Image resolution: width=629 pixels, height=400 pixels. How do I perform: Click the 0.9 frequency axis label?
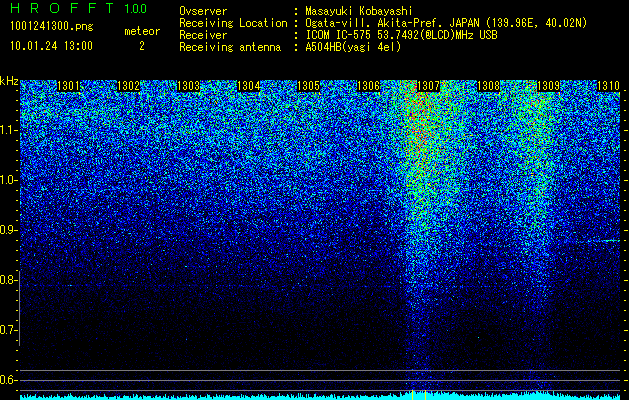pos(8,230)
